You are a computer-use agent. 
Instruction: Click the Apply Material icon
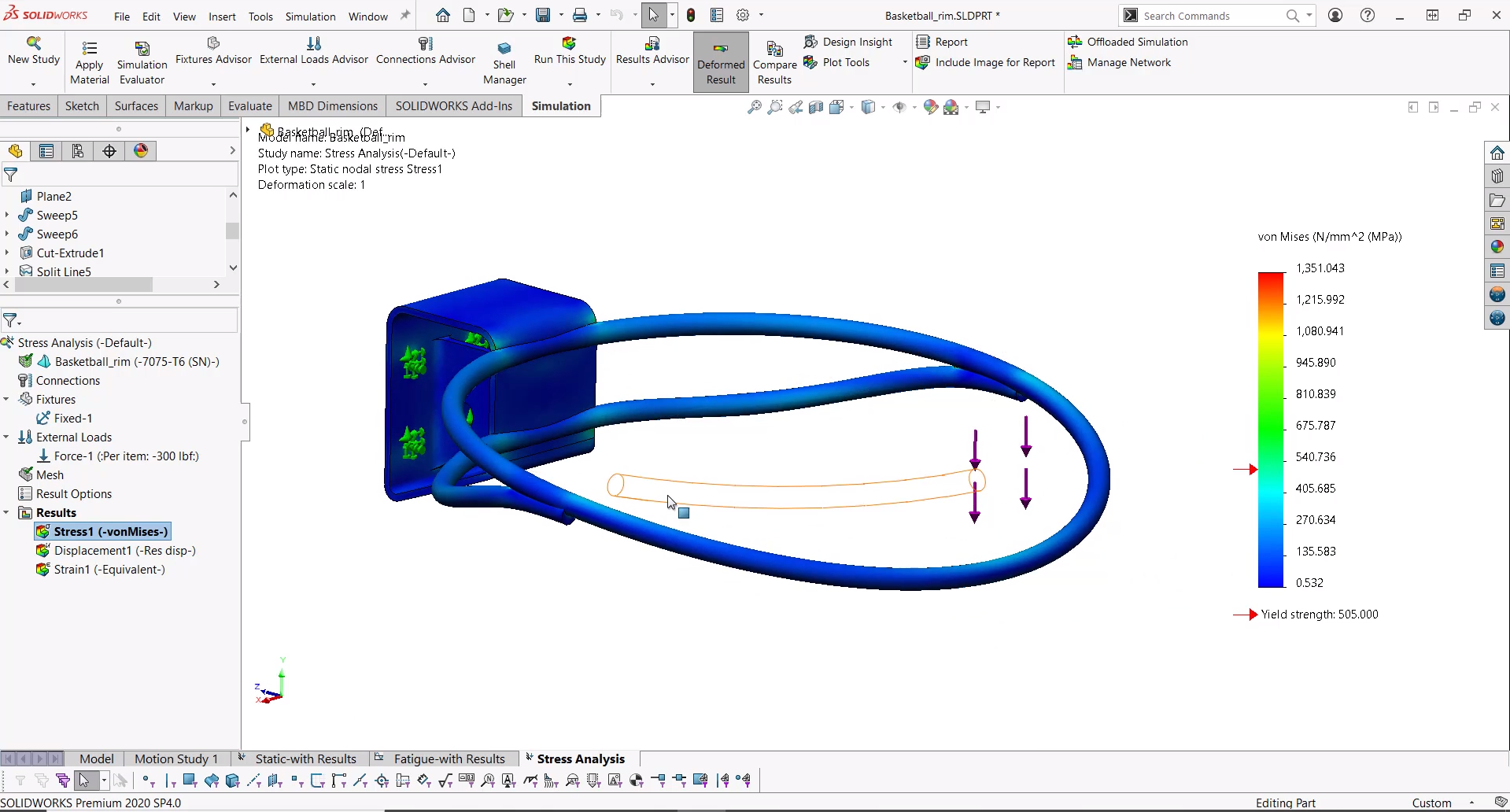(90, 49)
